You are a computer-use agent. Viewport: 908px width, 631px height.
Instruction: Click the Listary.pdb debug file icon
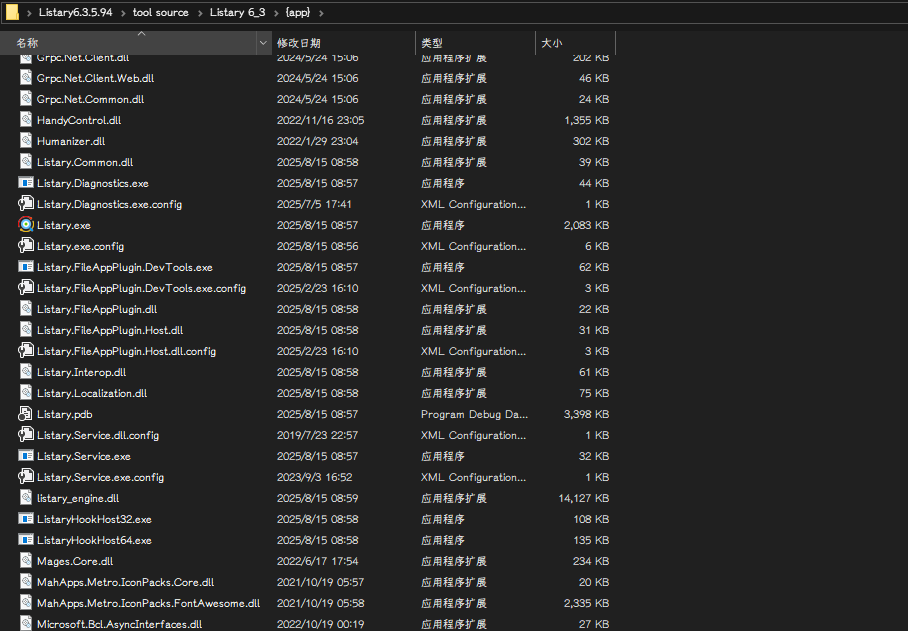coord(25,414)
